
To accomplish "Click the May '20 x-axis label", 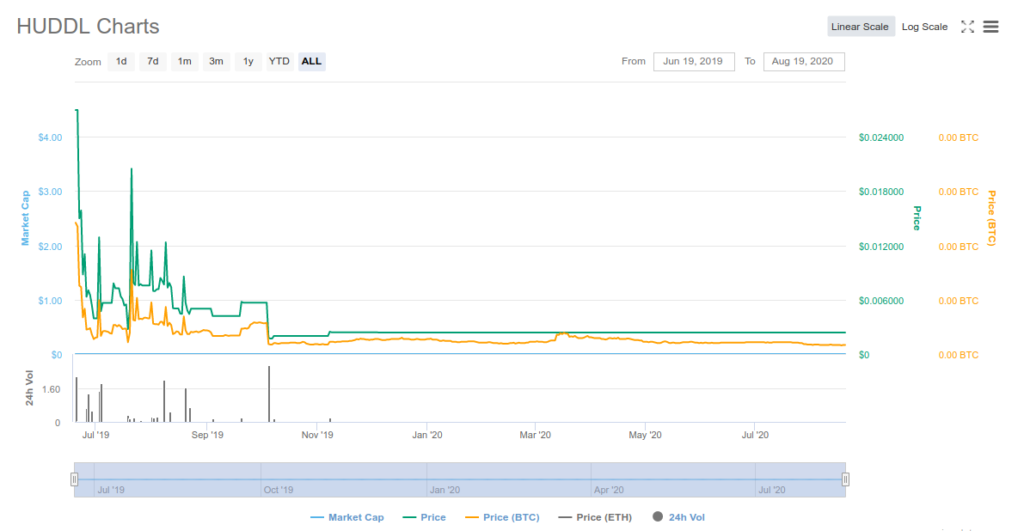I will pos(645,434).
